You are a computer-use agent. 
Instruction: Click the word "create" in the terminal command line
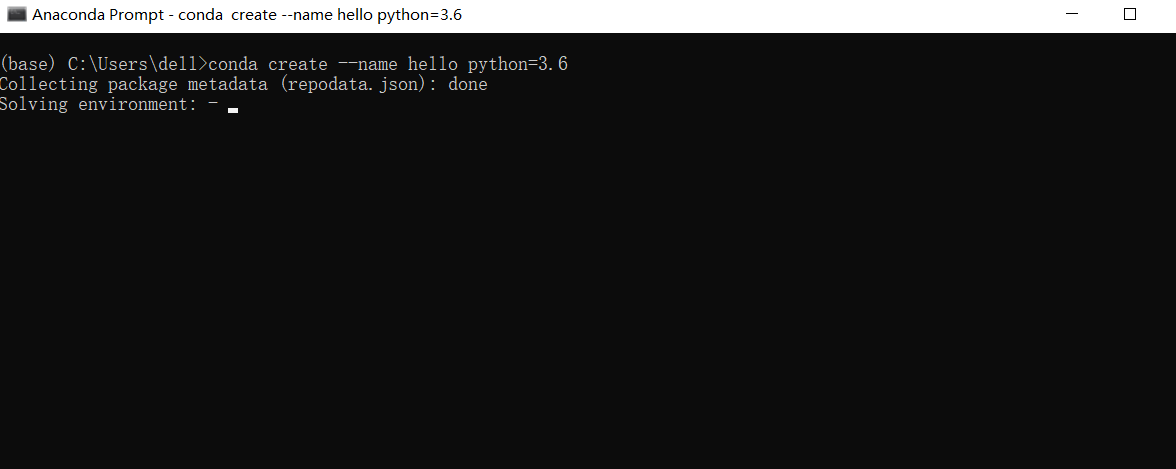pyautogui.click(x=298, y=65)
